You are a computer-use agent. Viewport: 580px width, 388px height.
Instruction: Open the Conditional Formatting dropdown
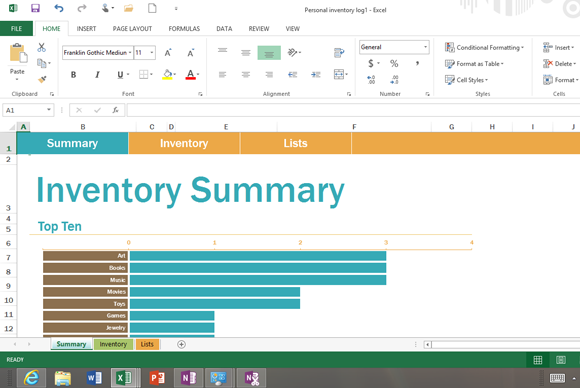tap(484, 47)
